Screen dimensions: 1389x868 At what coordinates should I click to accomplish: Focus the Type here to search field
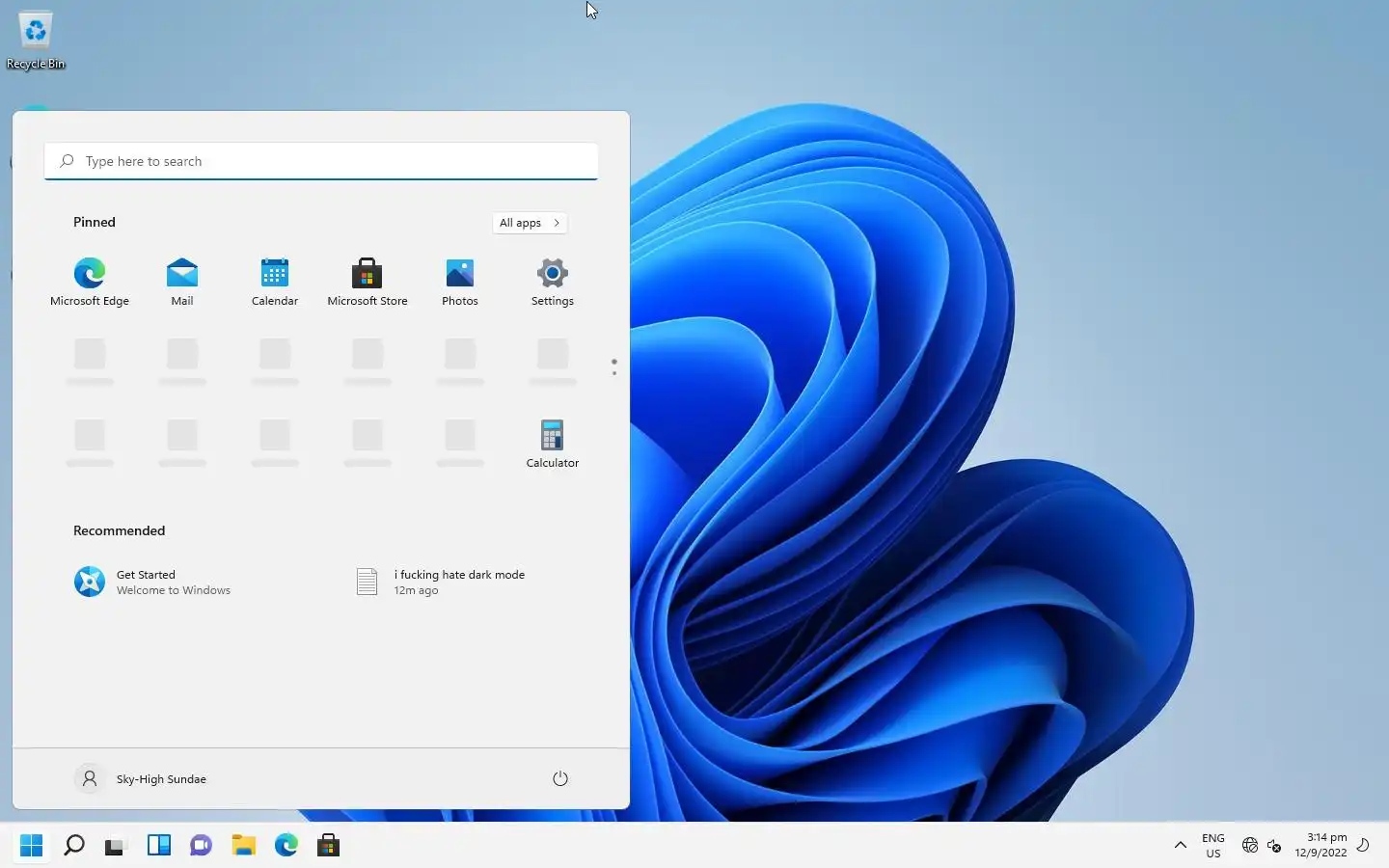tap(321, 161)
